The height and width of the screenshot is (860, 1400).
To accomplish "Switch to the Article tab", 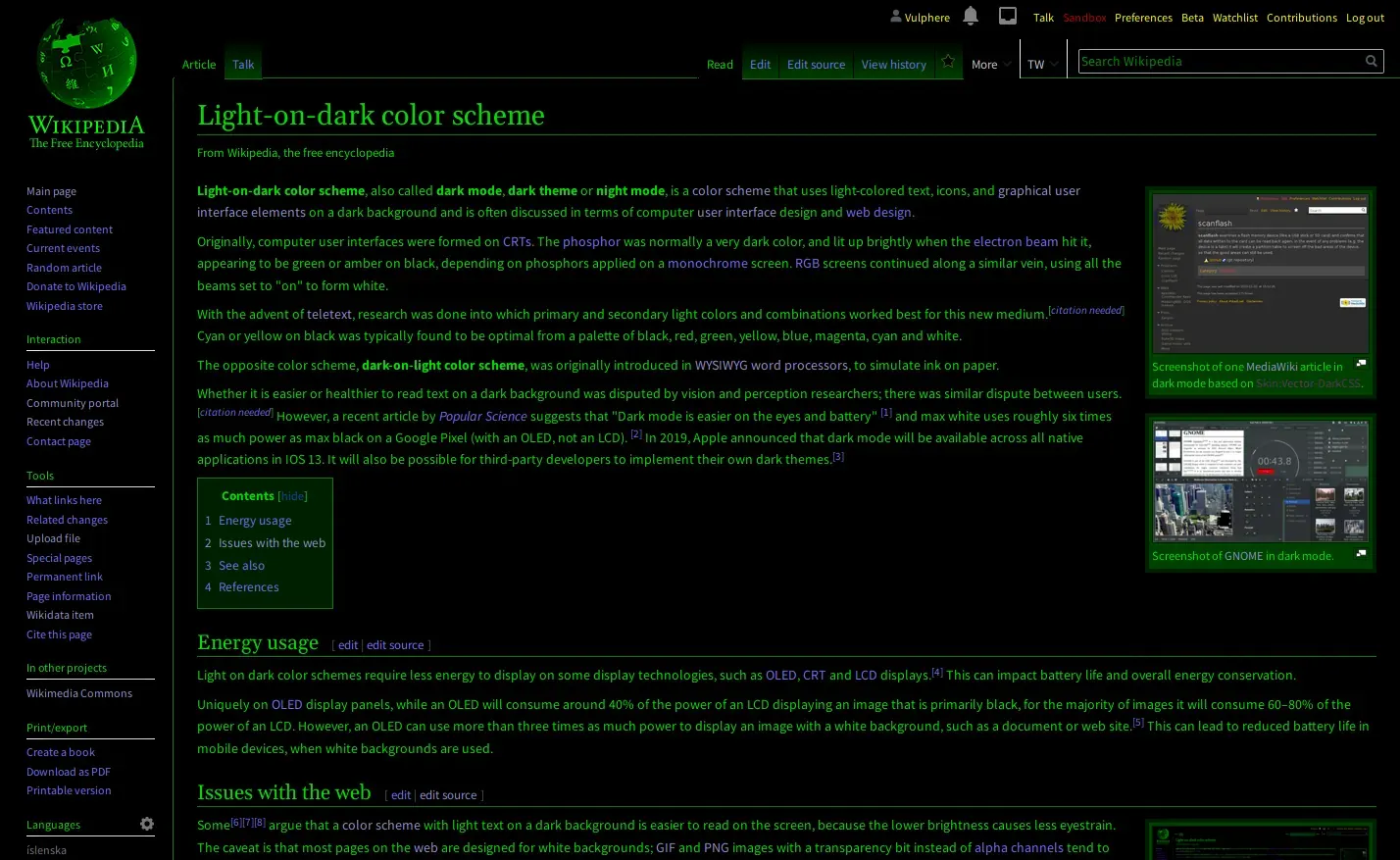I will 199,65.
